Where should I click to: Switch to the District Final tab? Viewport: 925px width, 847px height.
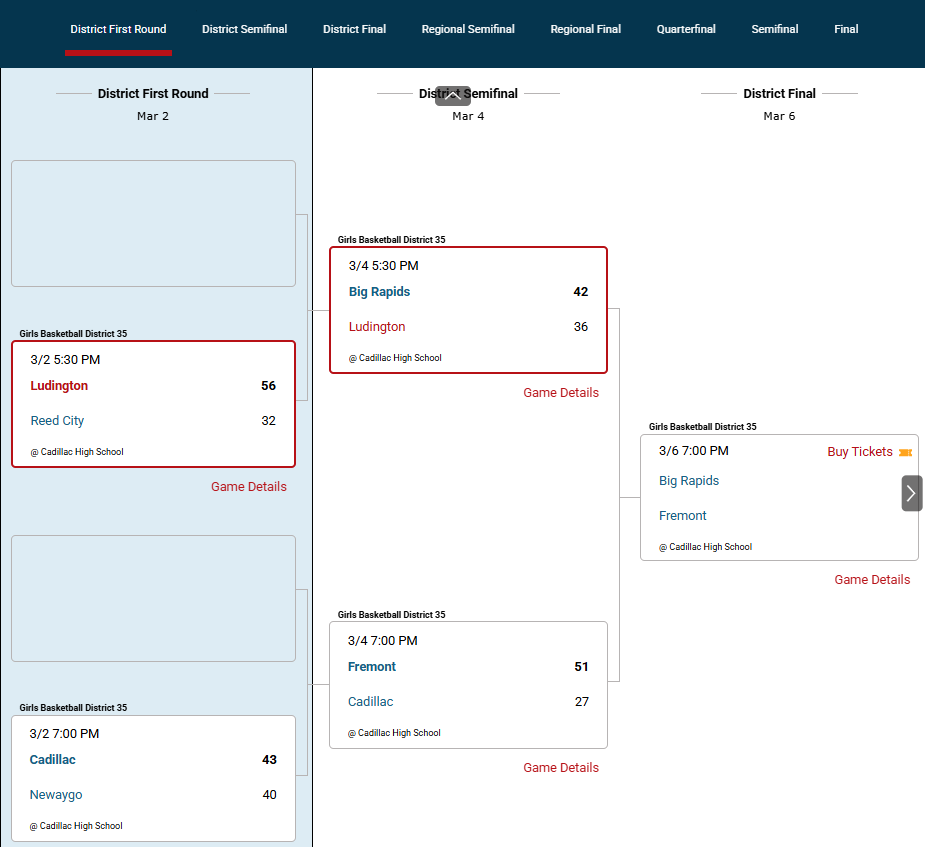pos(354,29)
